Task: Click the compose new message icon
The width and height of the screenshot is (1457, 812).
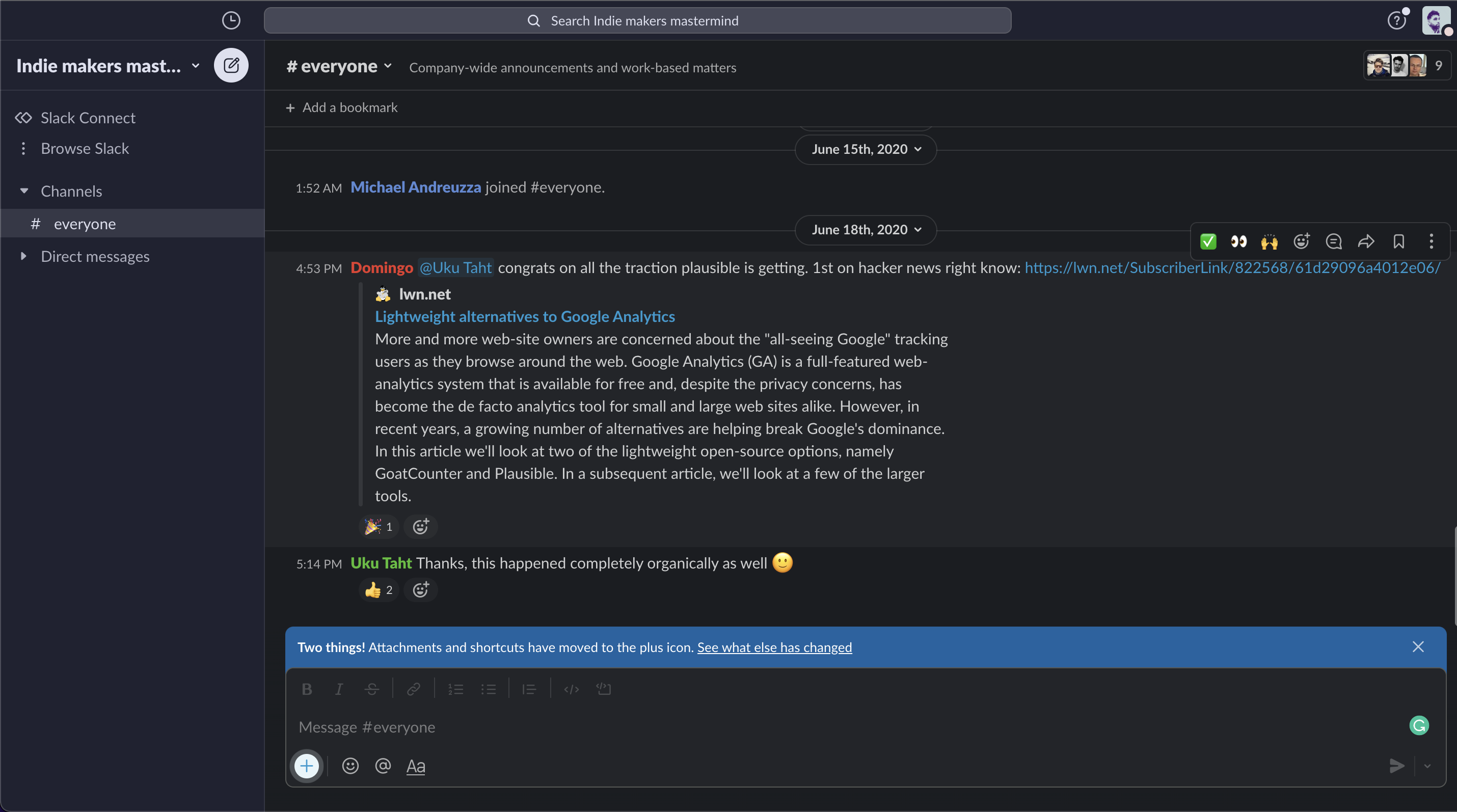Action: [231, 66]
